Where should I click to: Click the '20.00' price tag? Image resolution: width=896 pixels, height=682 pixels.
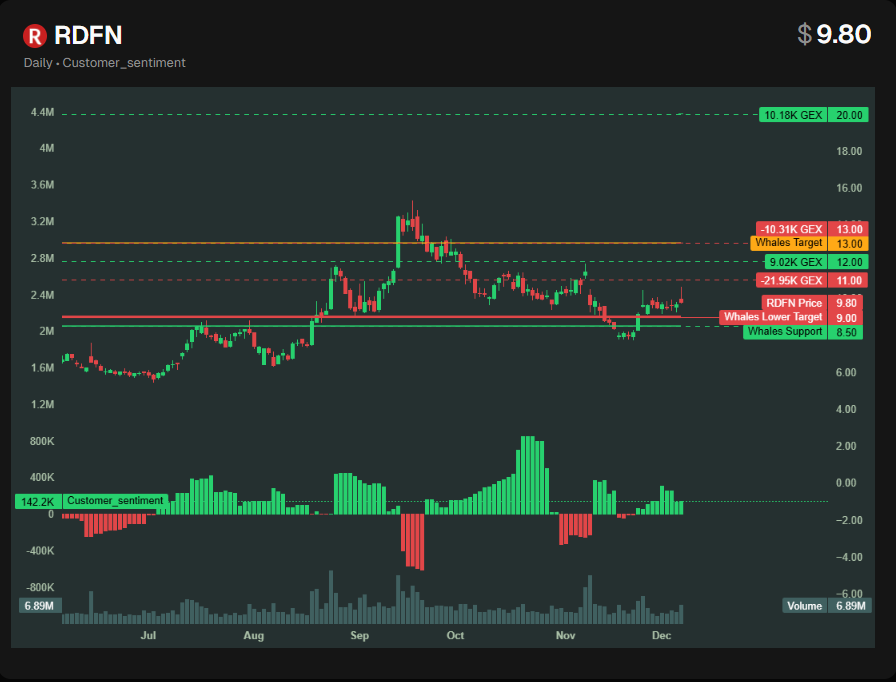coord(849,115)
